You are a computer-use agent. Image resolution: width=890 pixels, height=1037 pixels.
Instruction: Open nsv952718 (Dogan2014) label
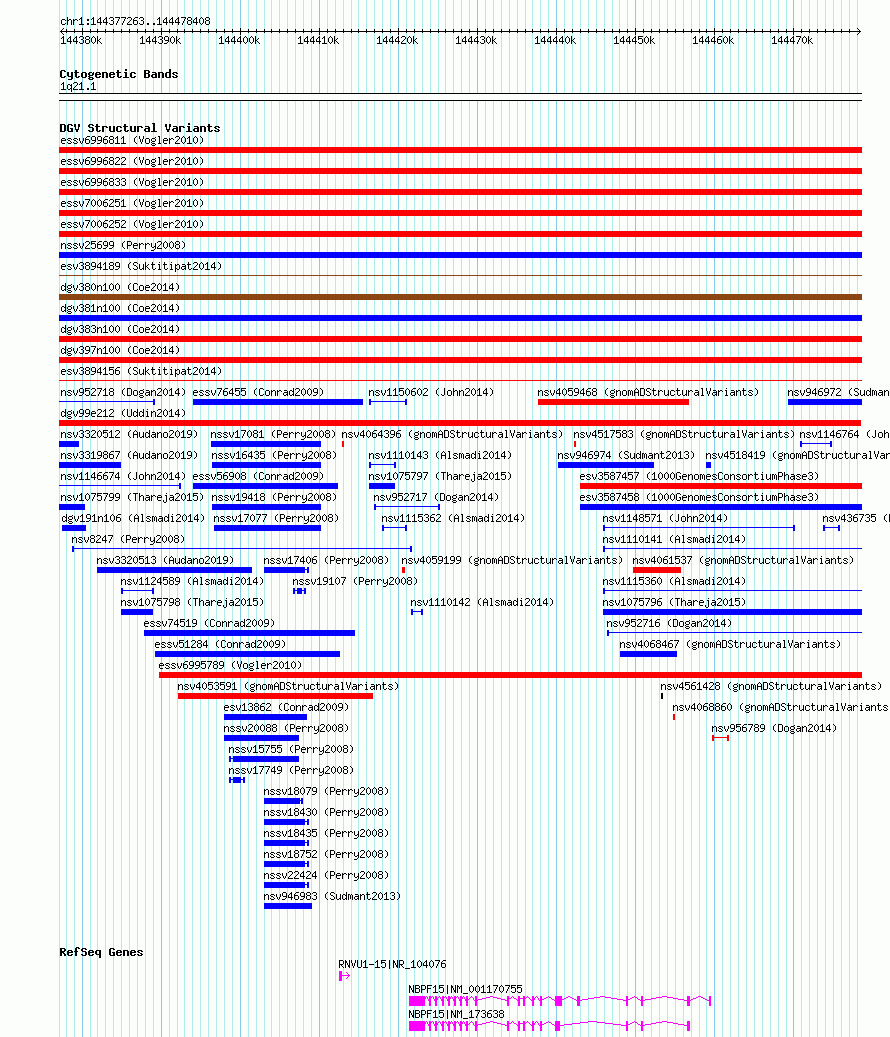(123, 392)
